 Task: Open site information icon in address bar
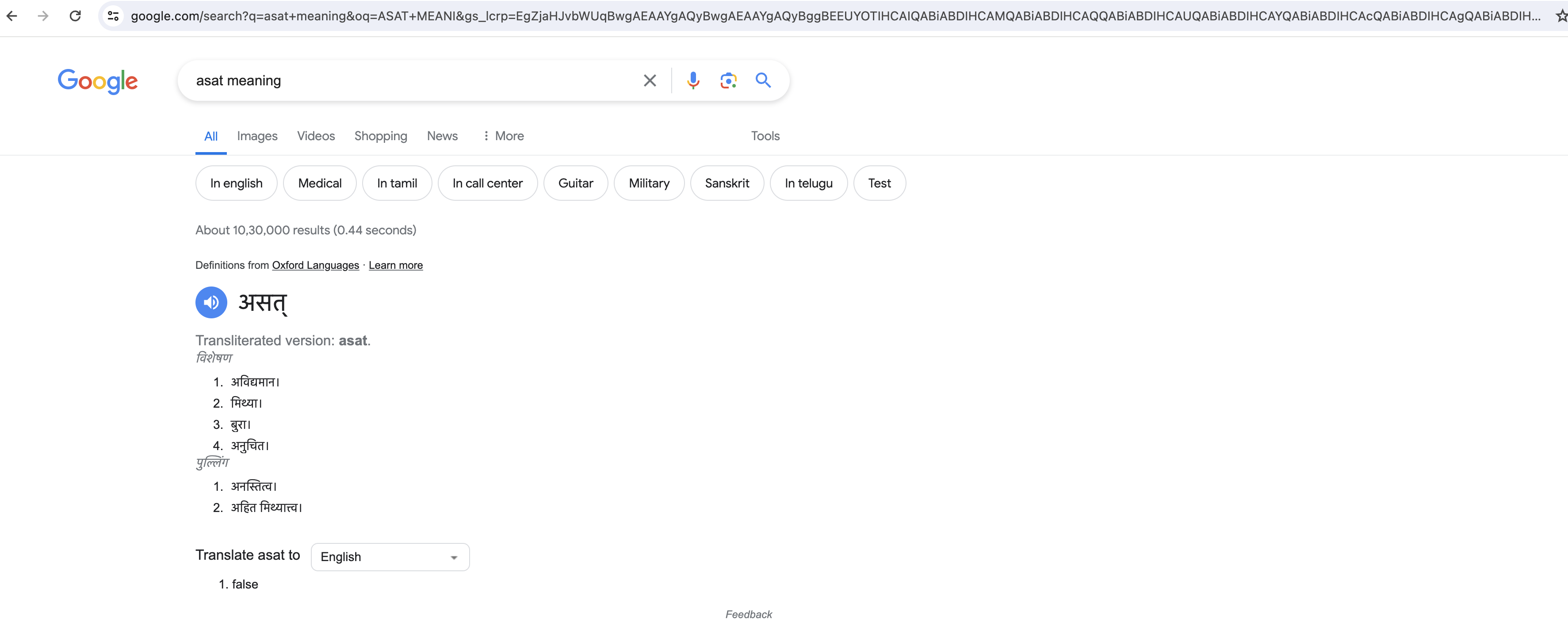(x=113, y=16)
